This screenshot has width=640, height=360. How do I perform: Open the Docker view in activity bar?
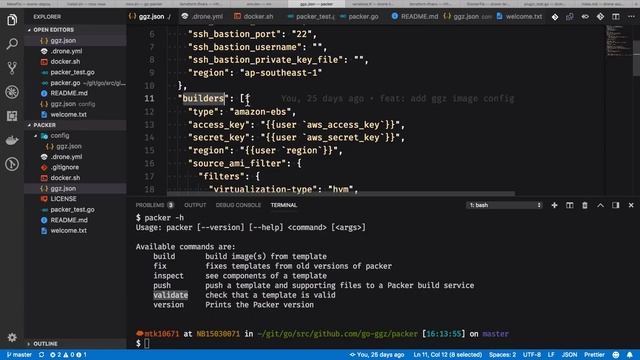click(x=12, y=140)
